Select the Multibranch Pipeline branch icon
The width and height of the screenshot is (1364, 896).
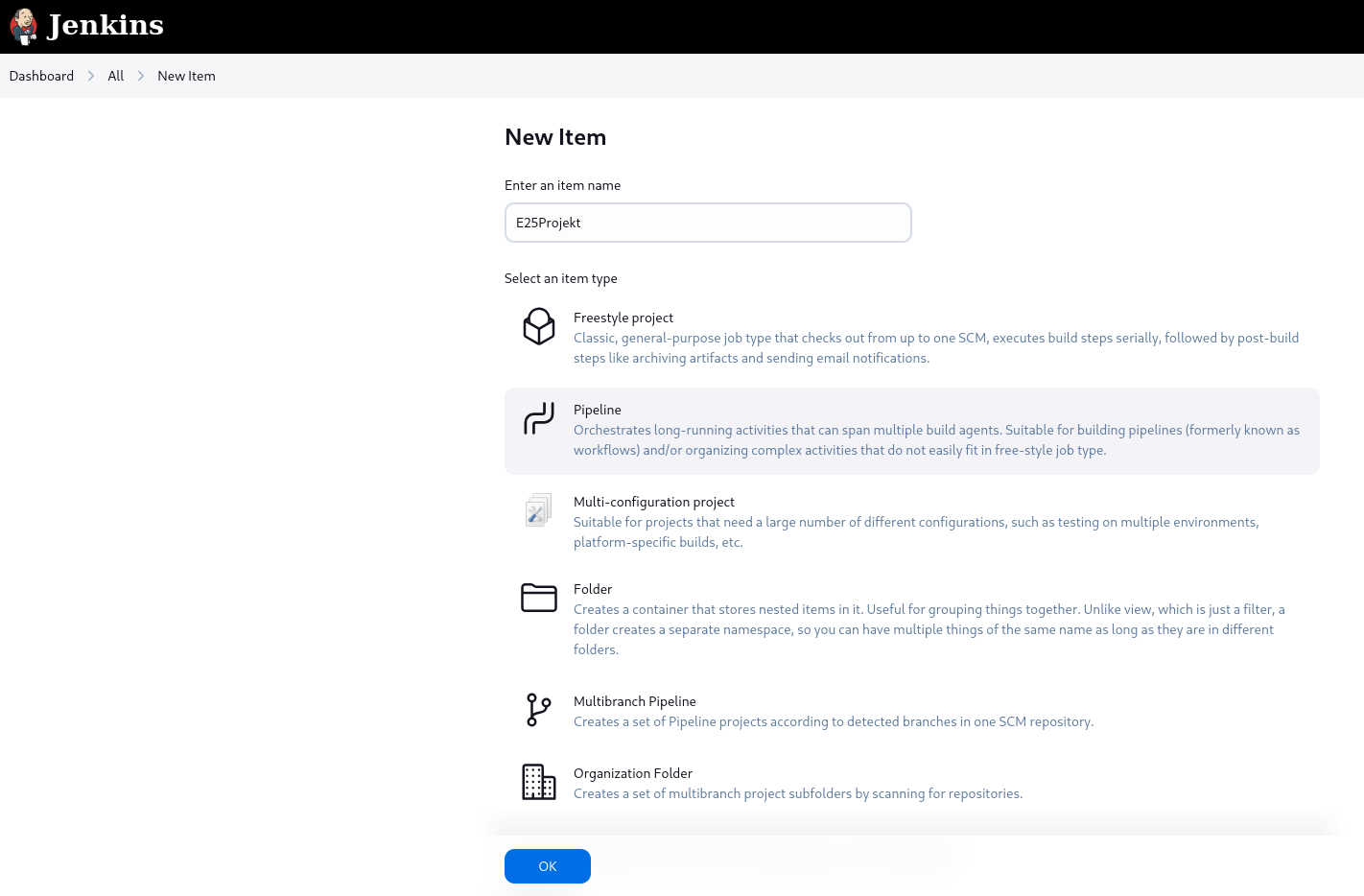click(x=539, y=710)
